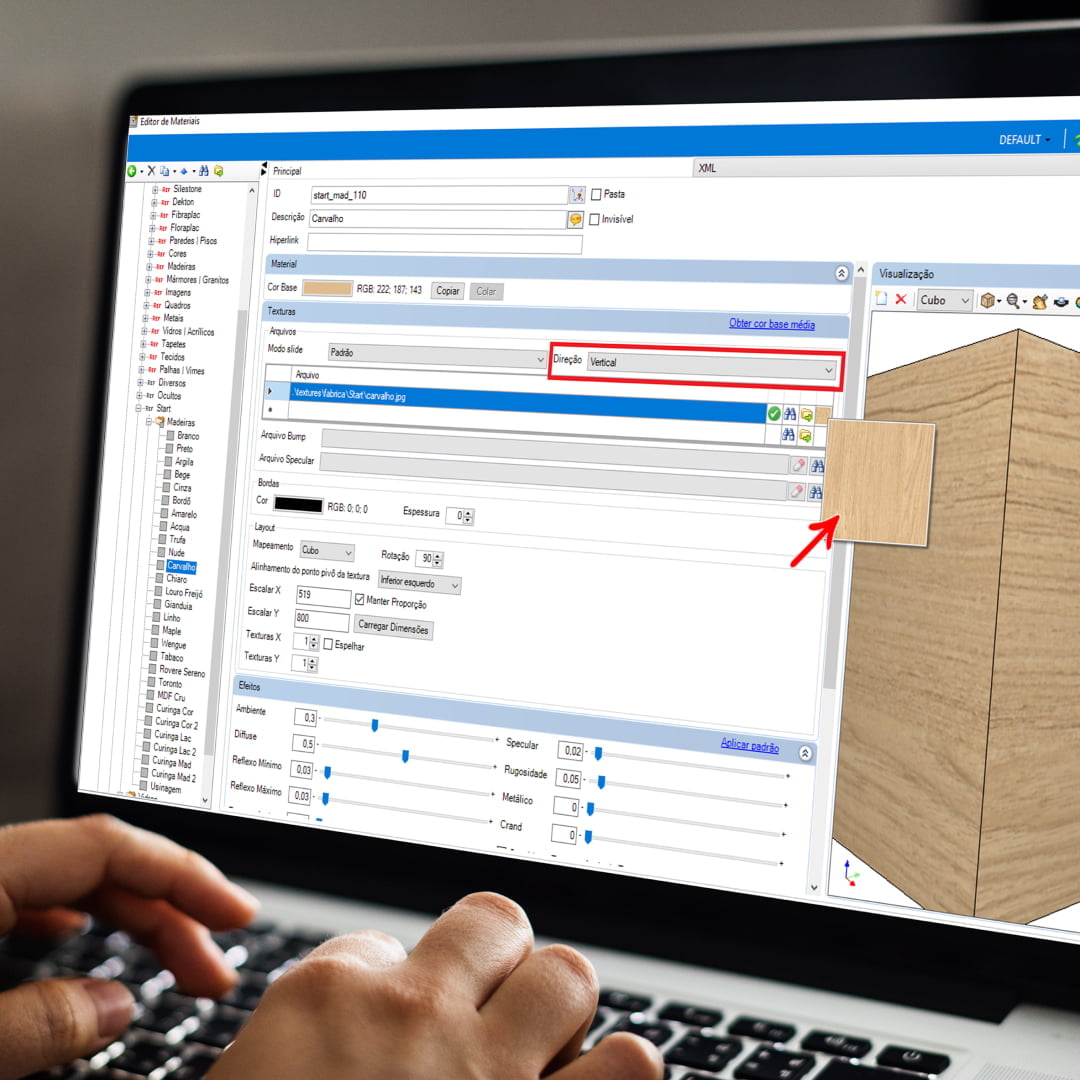Viewport: 1080px width, 1080px height.
Task: Click the delete X icon in tree toolbar
Action: click(152, 171)
